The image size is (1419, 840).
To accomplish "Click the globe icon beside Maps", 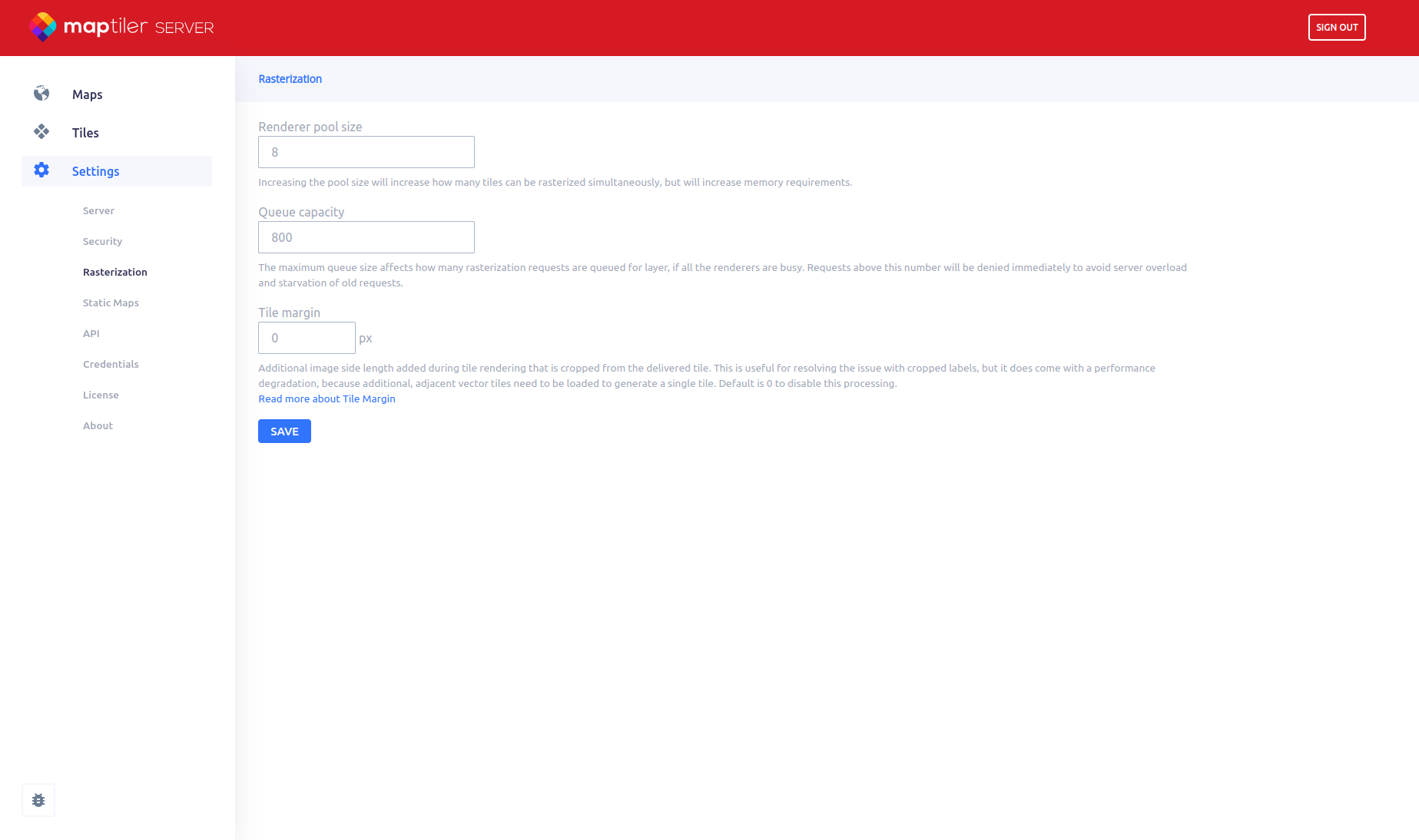I will (41, 94).
